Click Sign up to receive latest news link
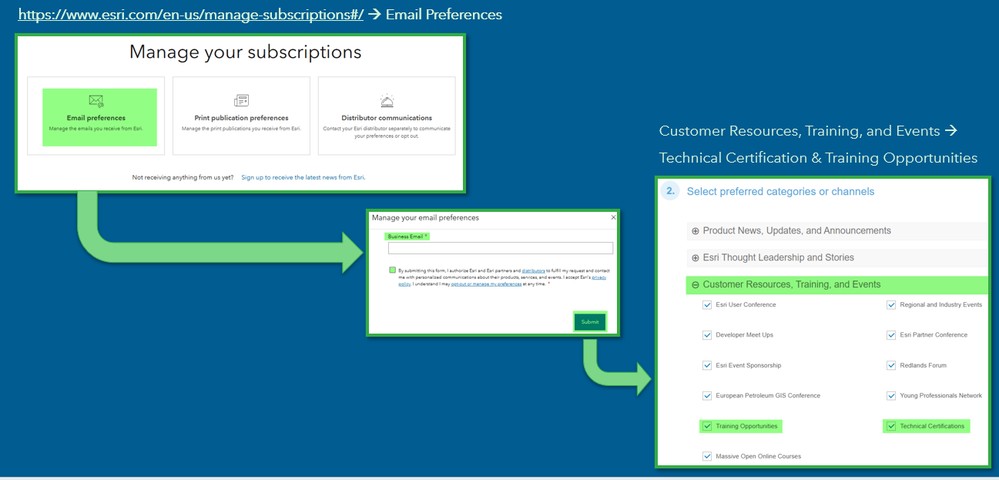This screenshot has width=999, height=480. (303, 178)
